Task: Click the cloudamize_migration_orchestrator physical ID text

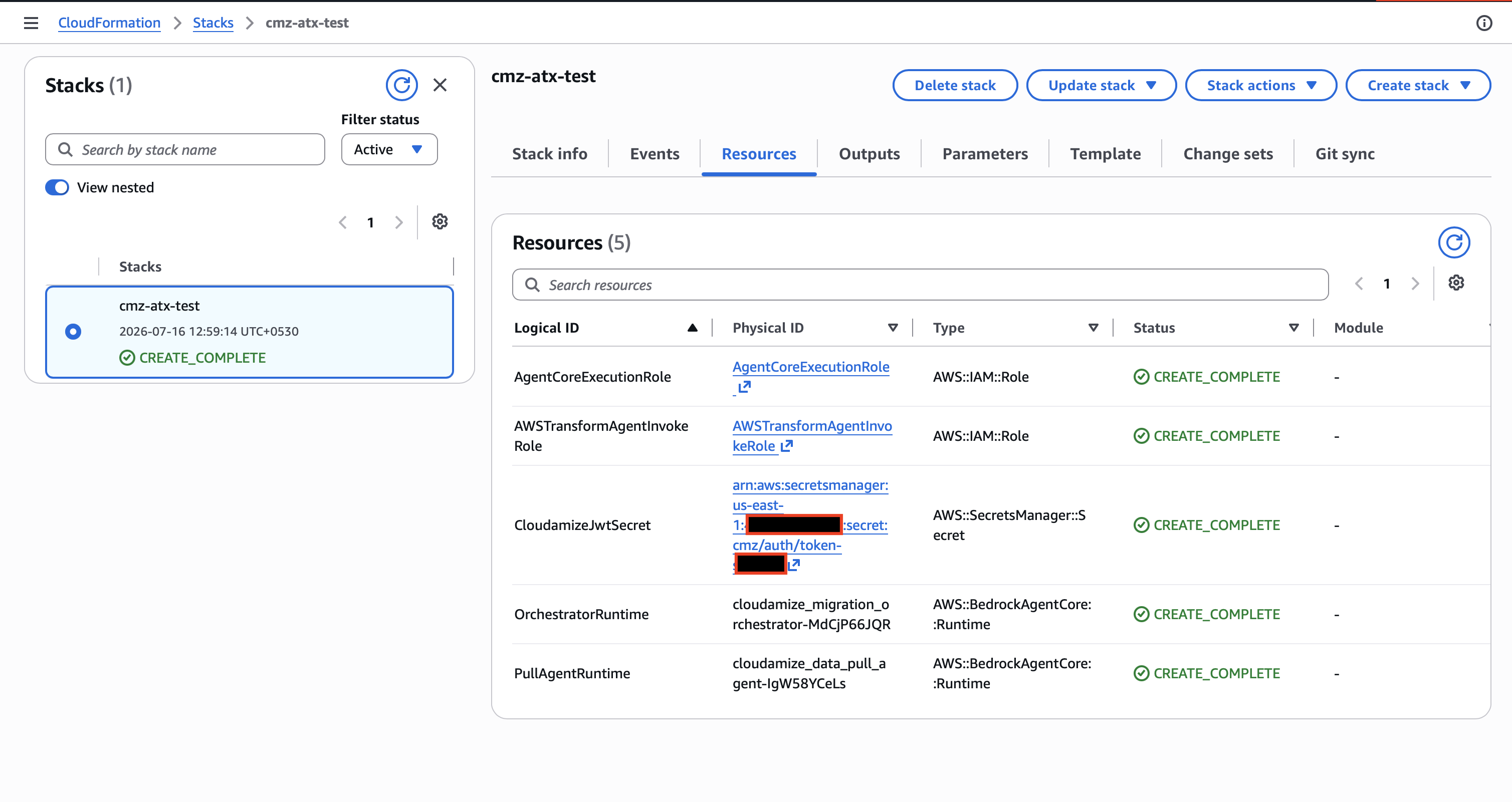Action: [x=811, y=614]
